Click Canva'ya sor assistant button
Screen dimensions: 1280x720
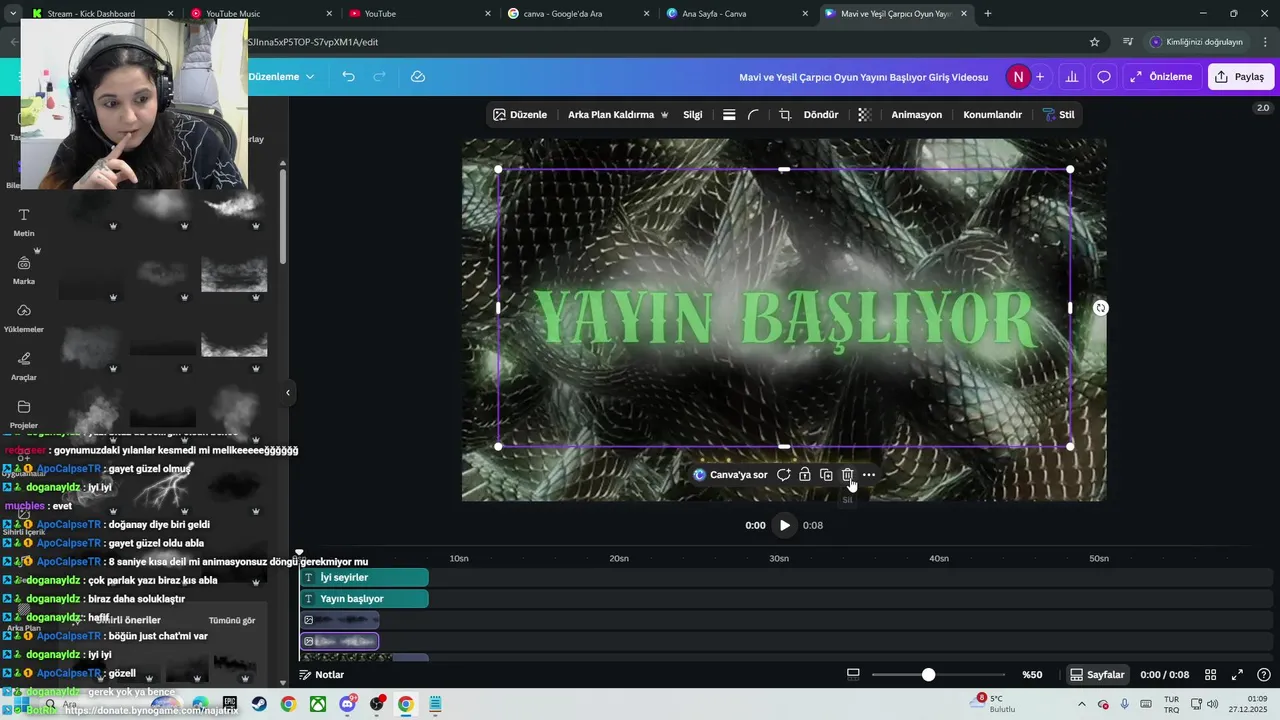pos(731,475)
